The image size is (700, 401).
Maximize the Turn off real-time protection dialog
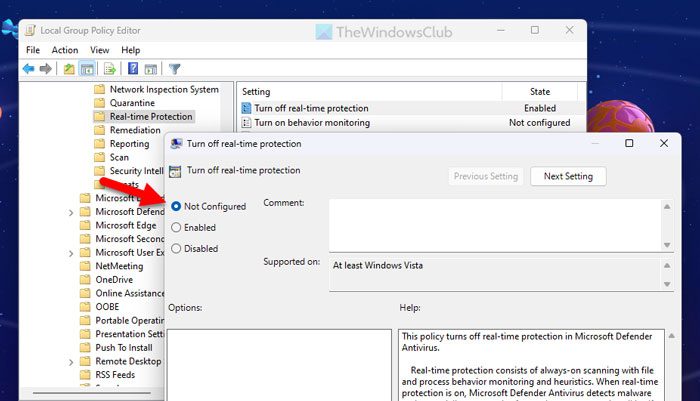(x=629, y=143)
